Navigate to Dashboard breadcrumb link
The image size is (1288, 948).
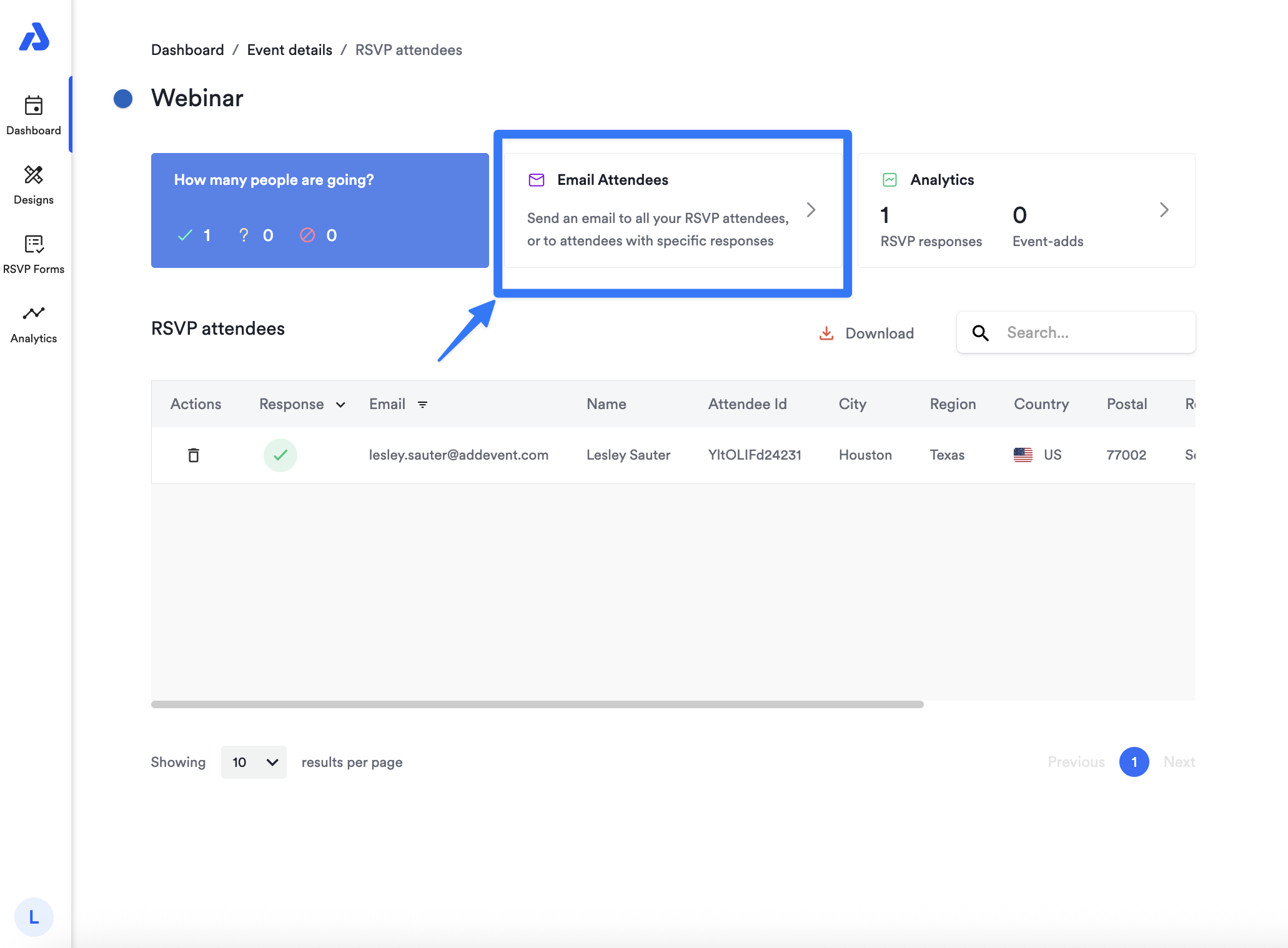(187, 50)
